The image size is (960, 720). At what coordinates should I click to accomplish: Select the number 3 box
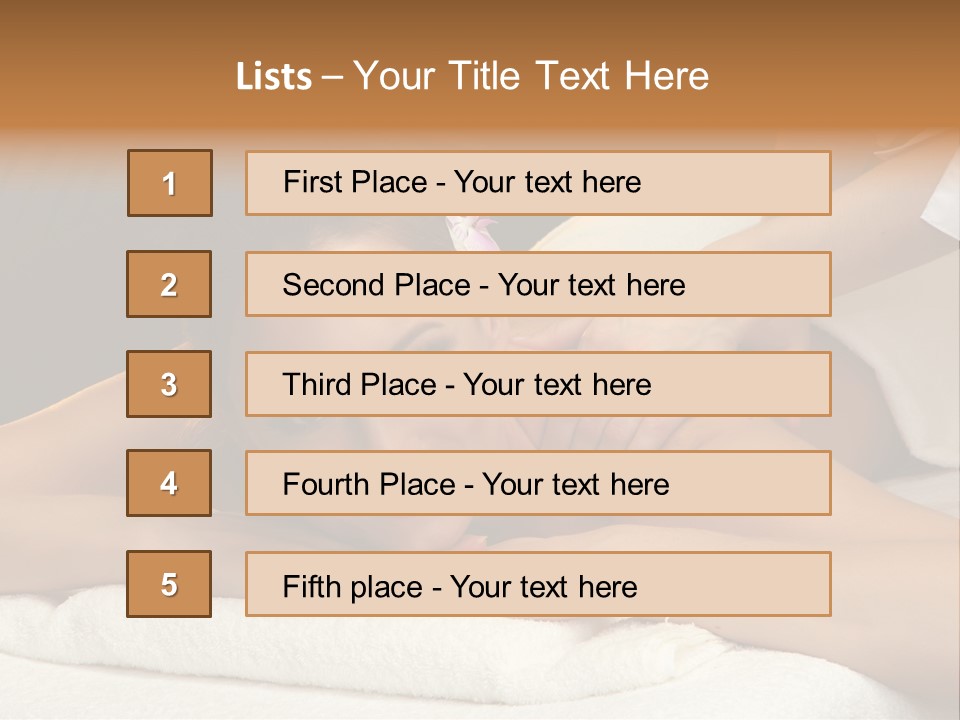(169, 384)
